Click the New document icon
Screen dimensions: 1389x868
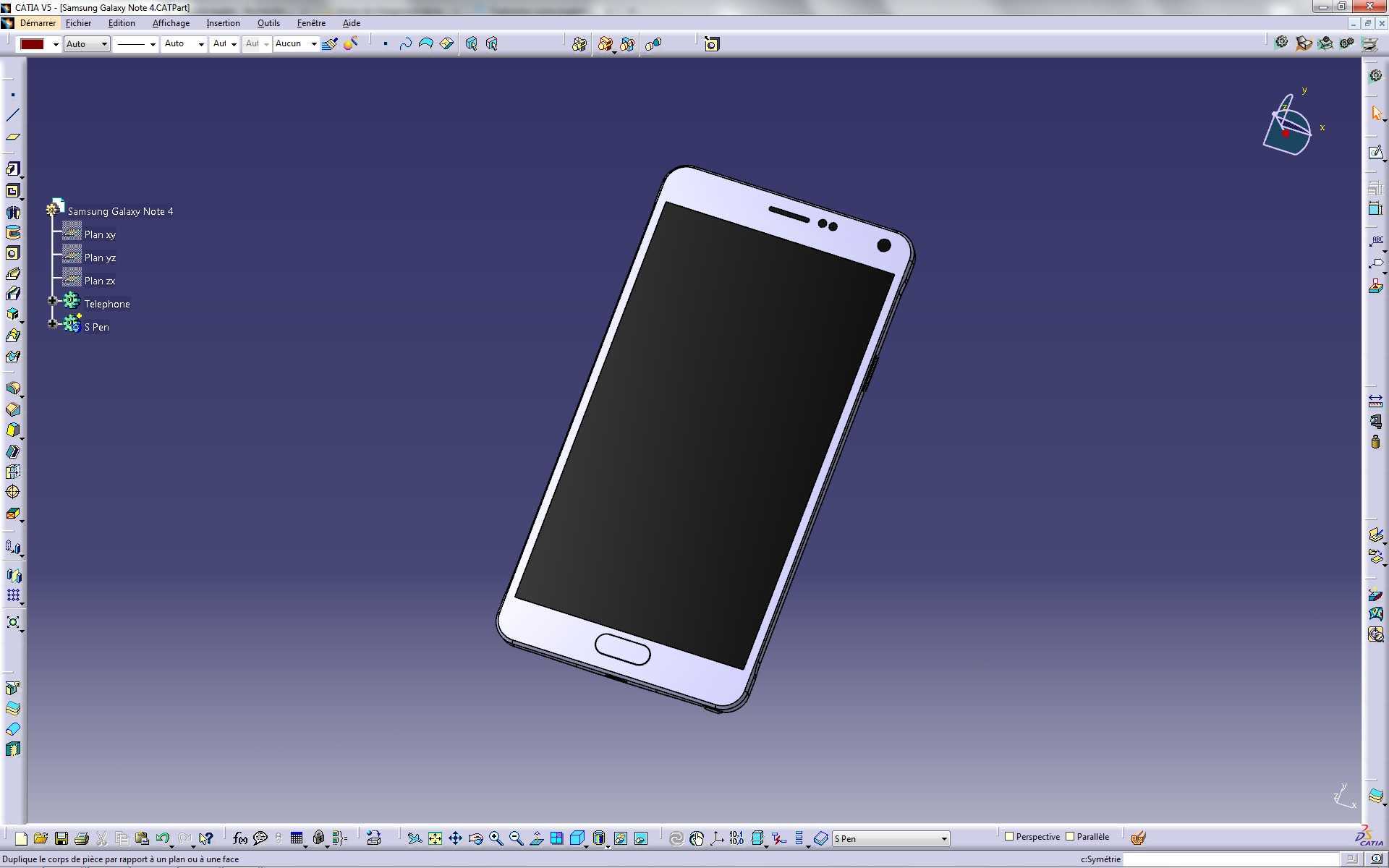click(x=21, y=838)
